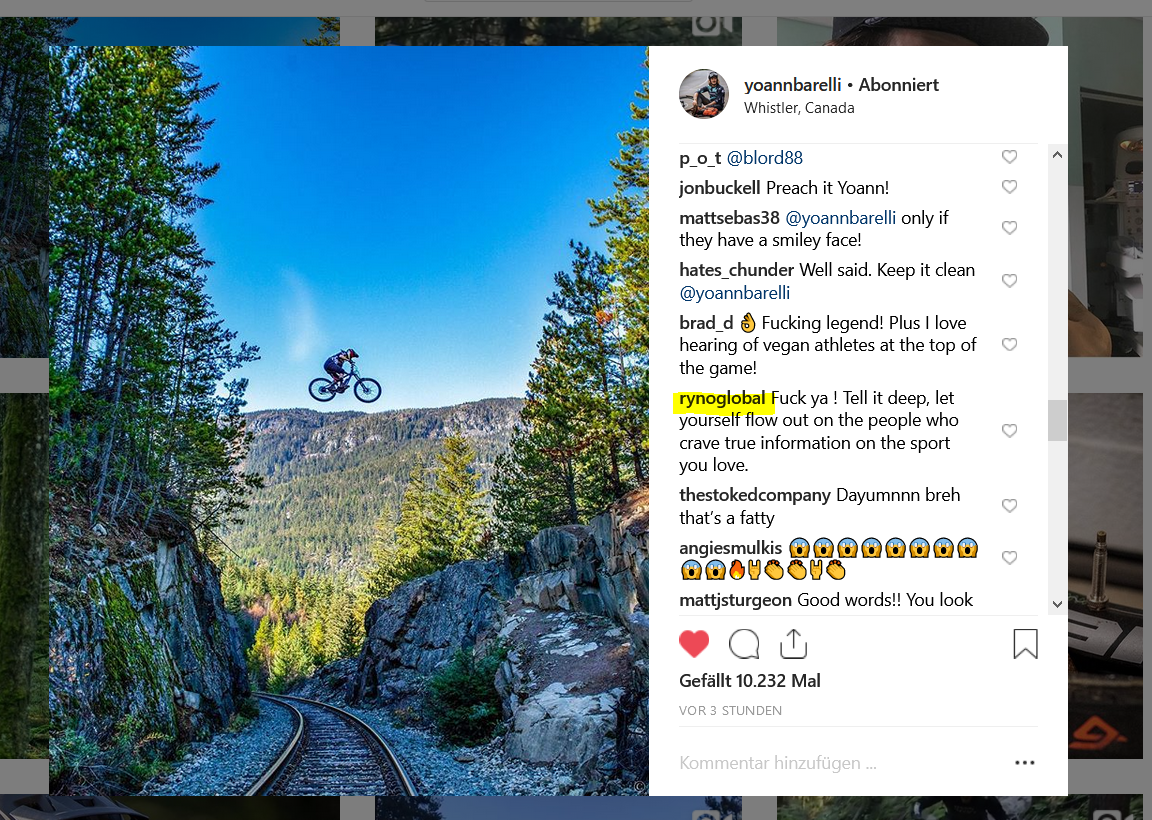Open the @blord88 mention link
This screenshot has height=820, width=1152.
764,158
